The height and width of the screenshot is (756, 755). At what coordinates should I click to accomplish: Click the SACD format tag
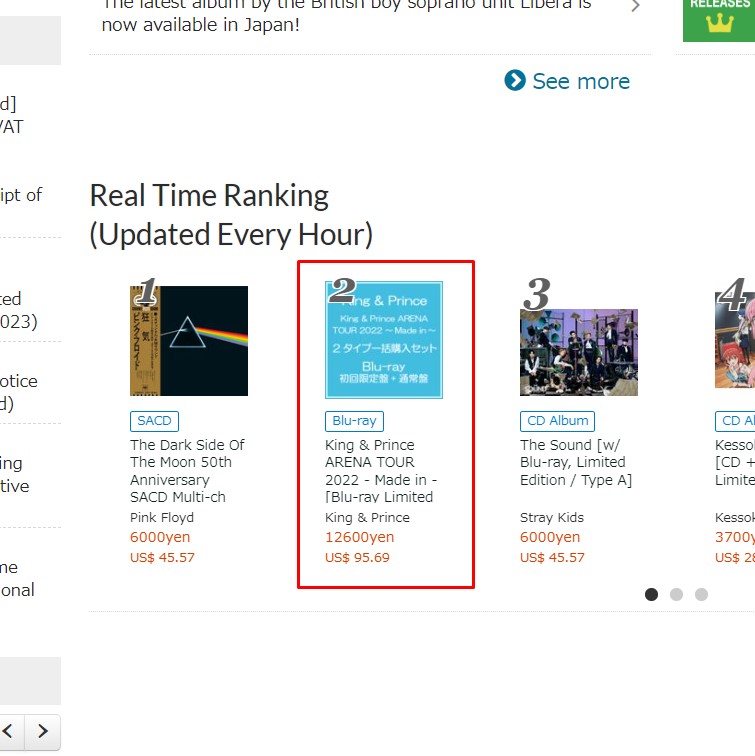(x=154, y=421)
